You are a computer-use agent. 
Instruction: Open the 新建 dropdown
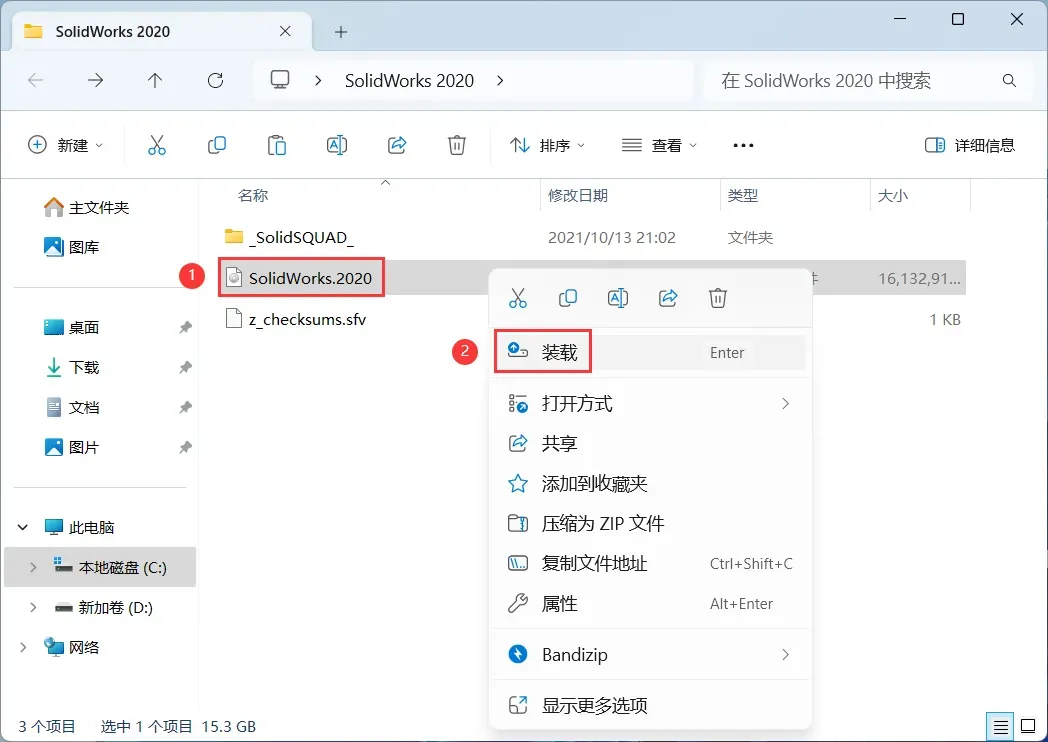pos(66,145)
